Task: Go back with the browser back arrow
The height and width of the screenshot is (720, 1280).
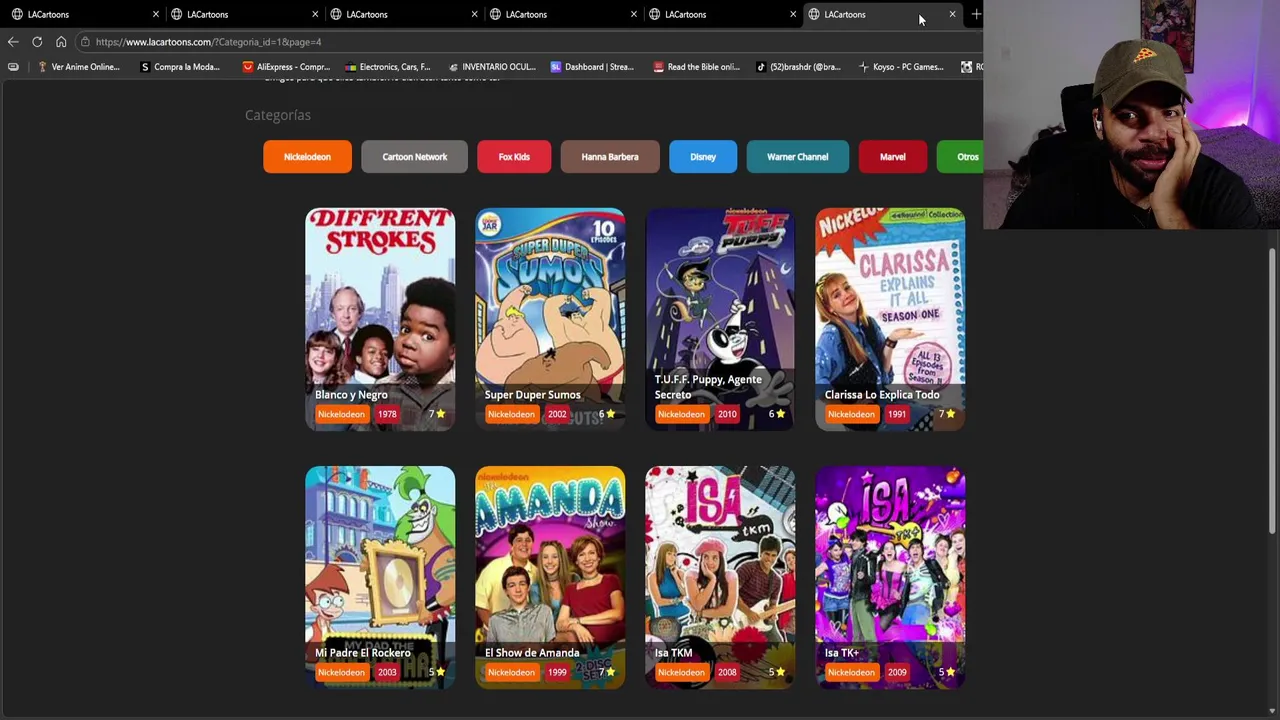Action: [13, 42]
